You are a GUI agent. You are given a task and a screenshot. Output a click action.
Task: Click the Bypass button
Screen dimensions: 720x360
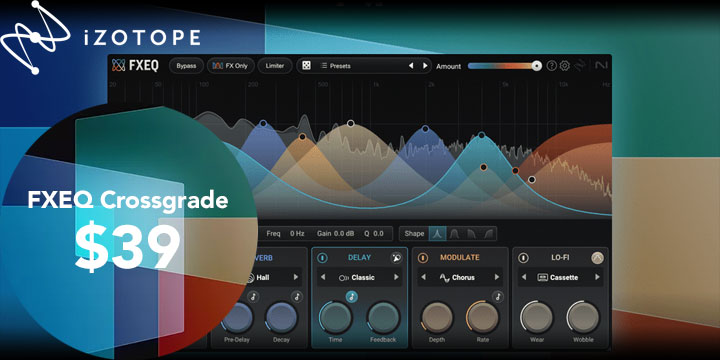[x=186, y=66]
